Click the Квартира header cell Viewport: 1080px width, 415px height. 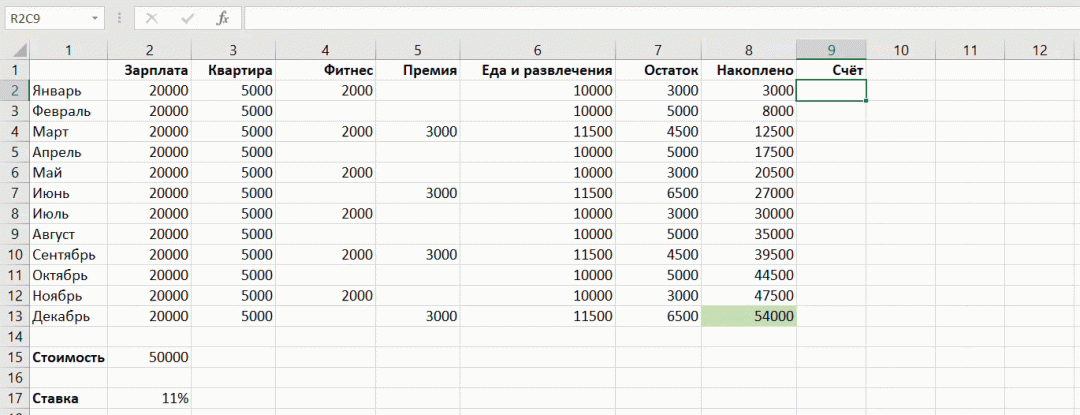[233, 70]
